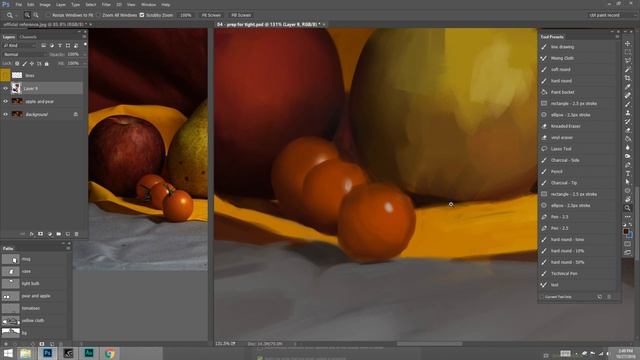Screen dimensions: 640x360
Task: Switch to official reference.jpg document tab
Action: click(45, 24)
